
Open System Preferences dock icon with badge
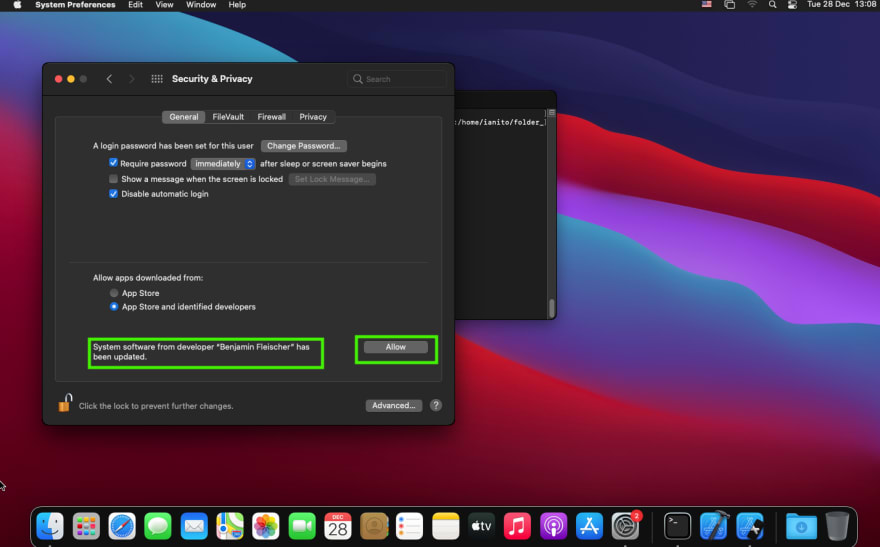625,526
